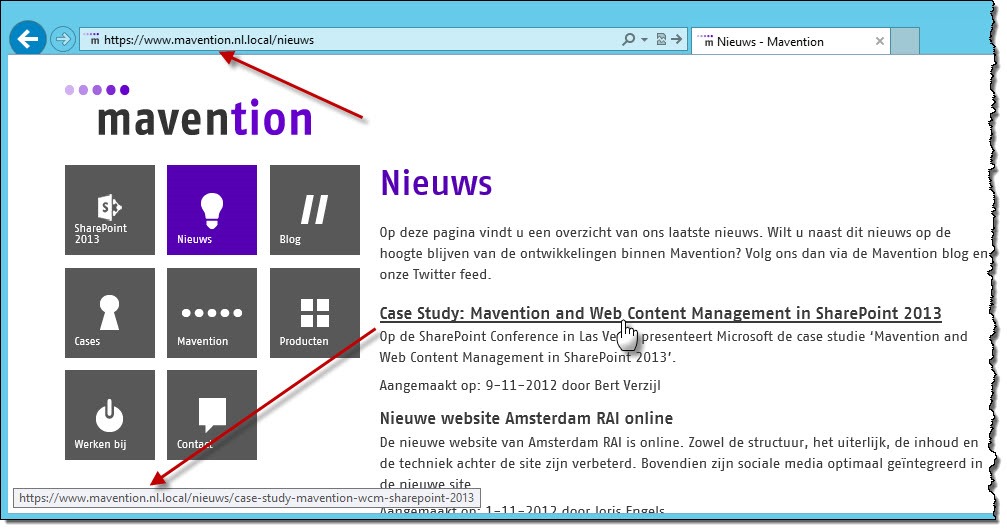Click the Mavention logo

189,110
